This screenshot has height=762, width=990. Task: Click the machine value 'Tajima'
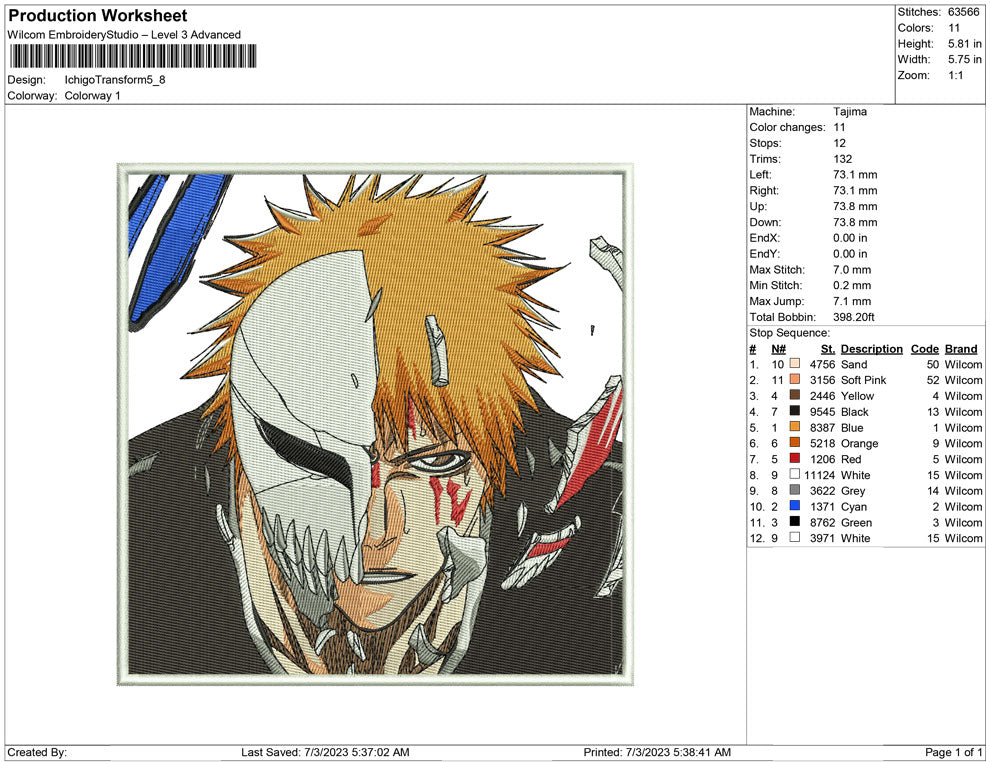850,111
